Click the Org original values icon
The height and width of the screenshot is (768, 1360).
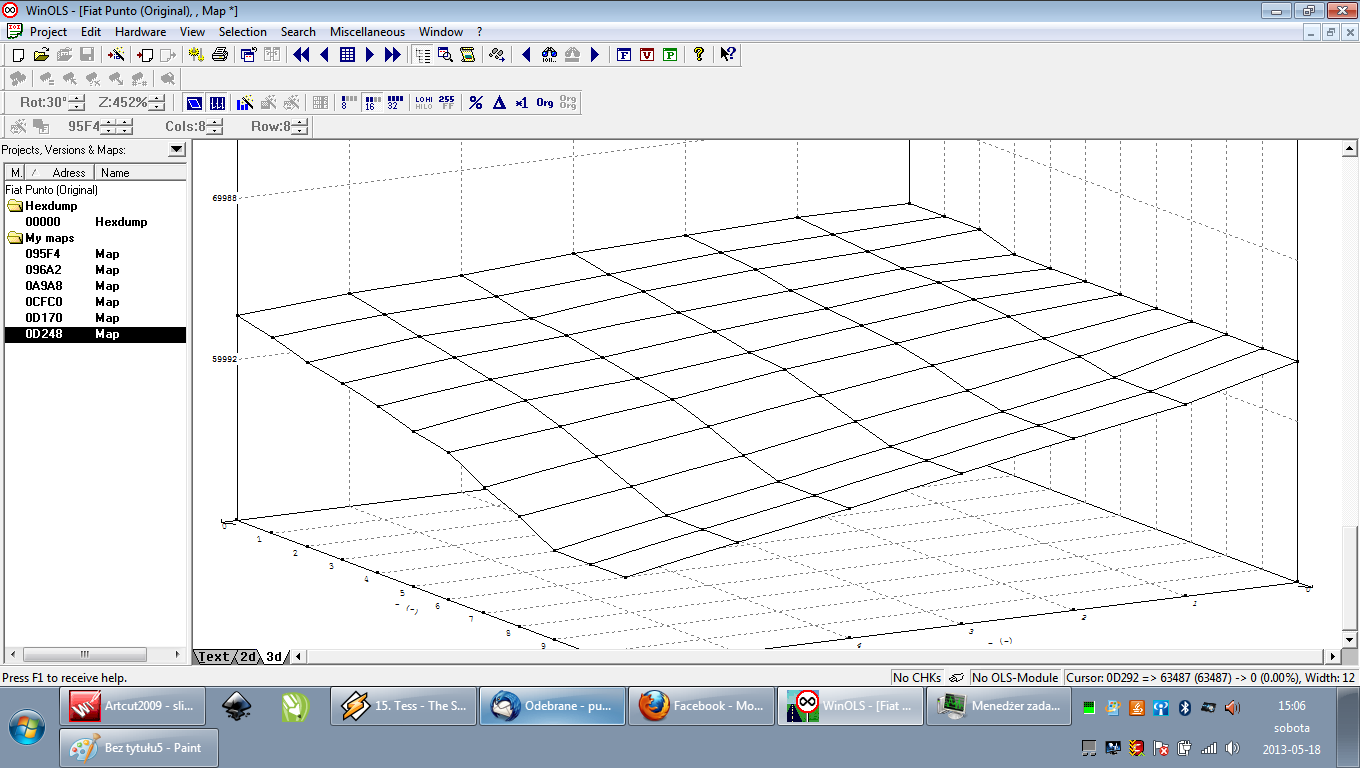(x=545, y=102)
